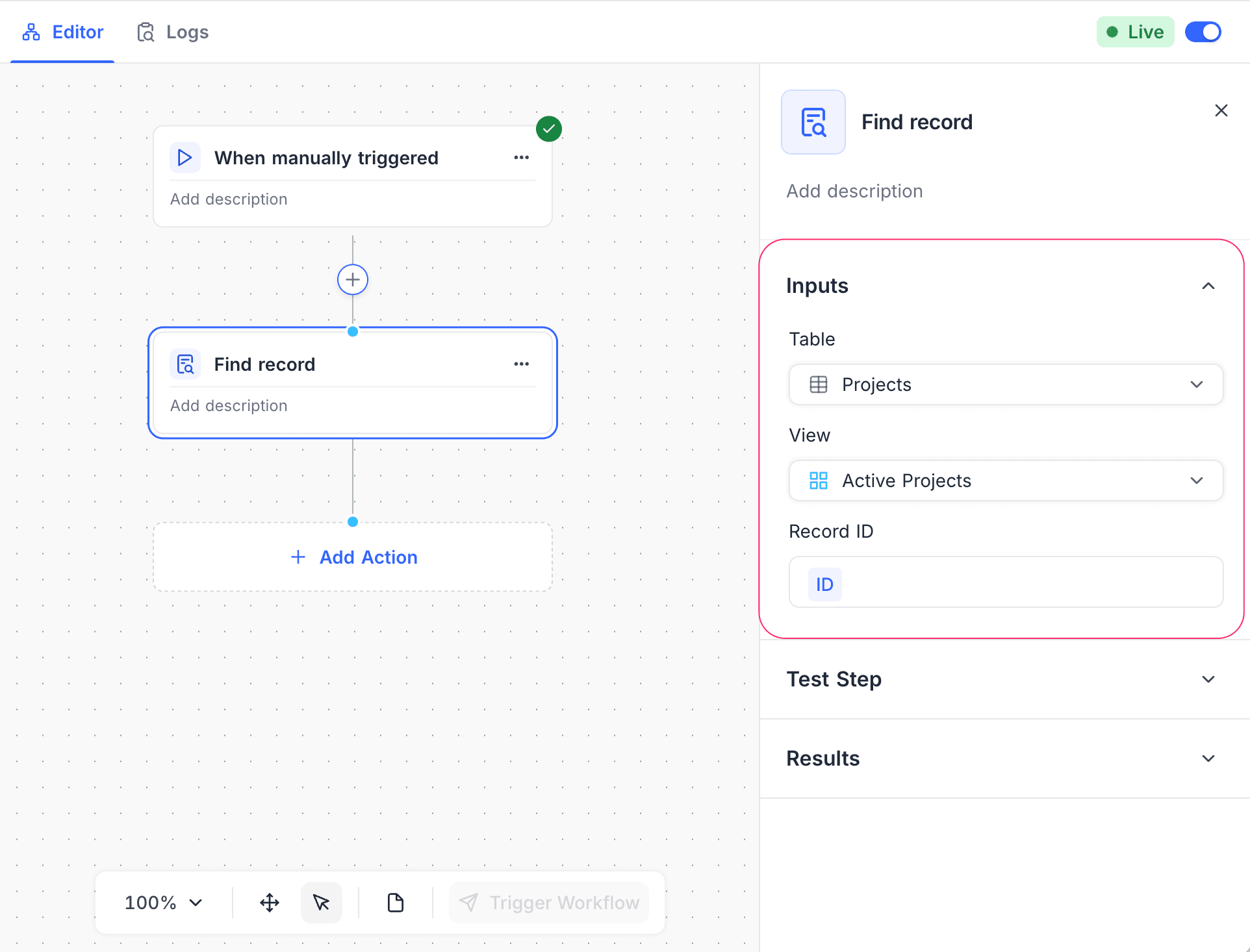Collapse the Inputs section

[x=1208, y=286]
